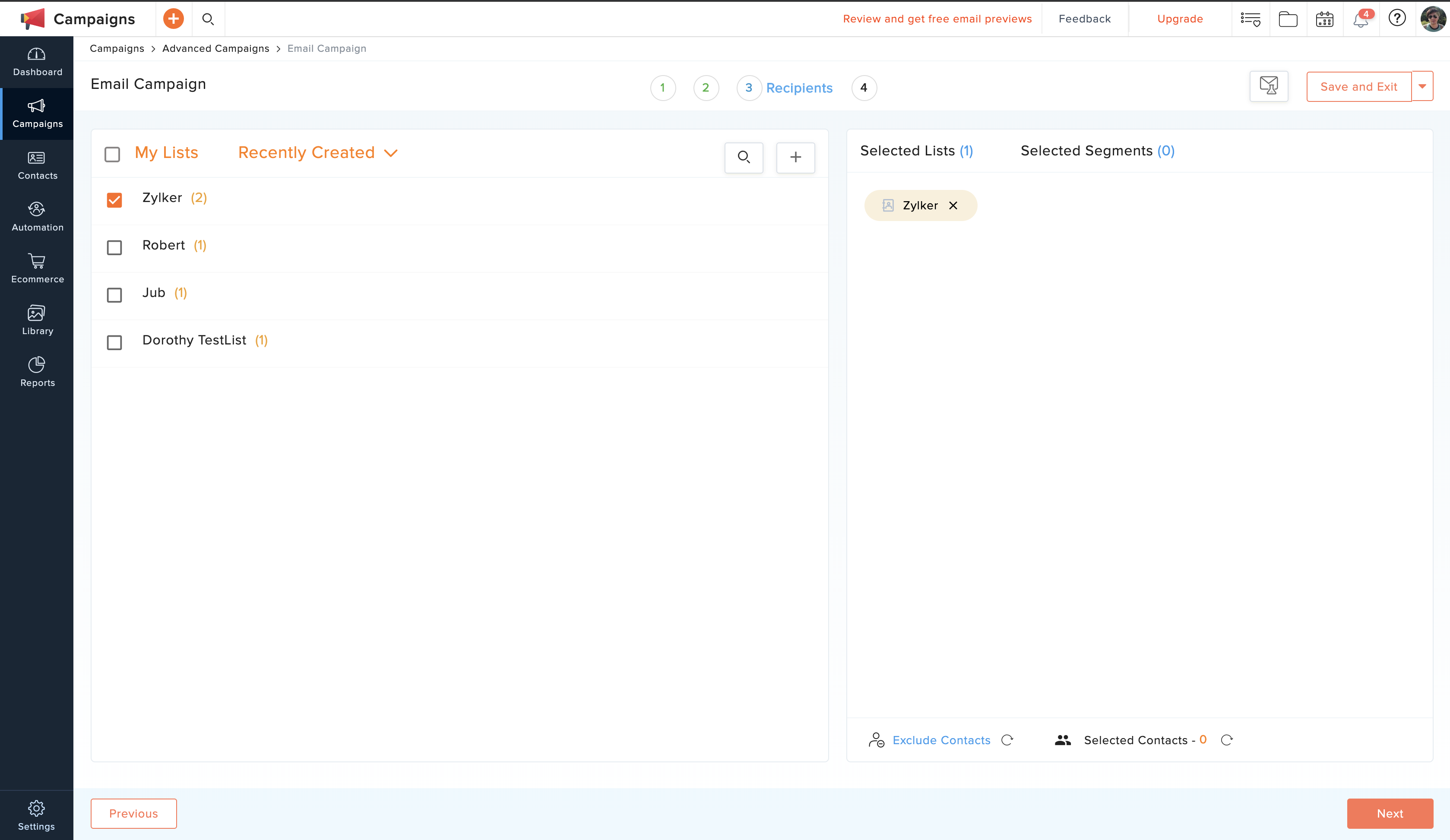The width and height of the screenshot is (1450, 840).
Task: Expand the Recently Created sort dropdown
Action: [318, 152]
